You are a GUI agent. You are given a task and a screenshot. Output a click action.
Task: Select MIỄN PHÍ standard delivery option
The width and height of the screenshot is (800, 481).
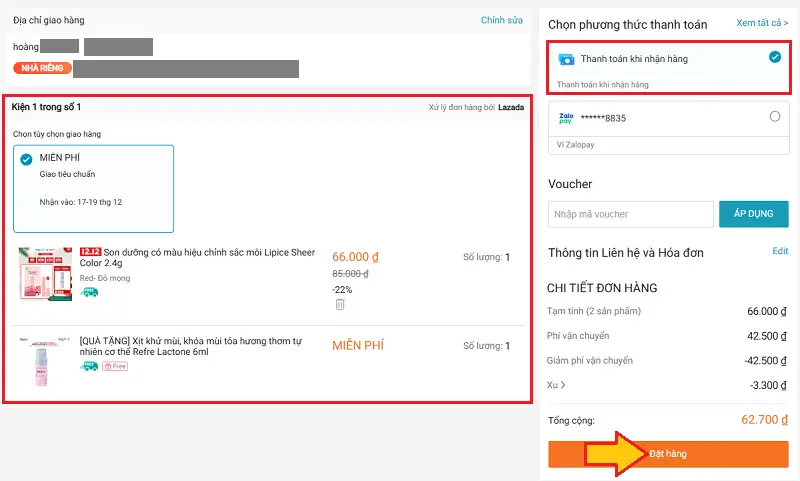(x=93, y=189)
